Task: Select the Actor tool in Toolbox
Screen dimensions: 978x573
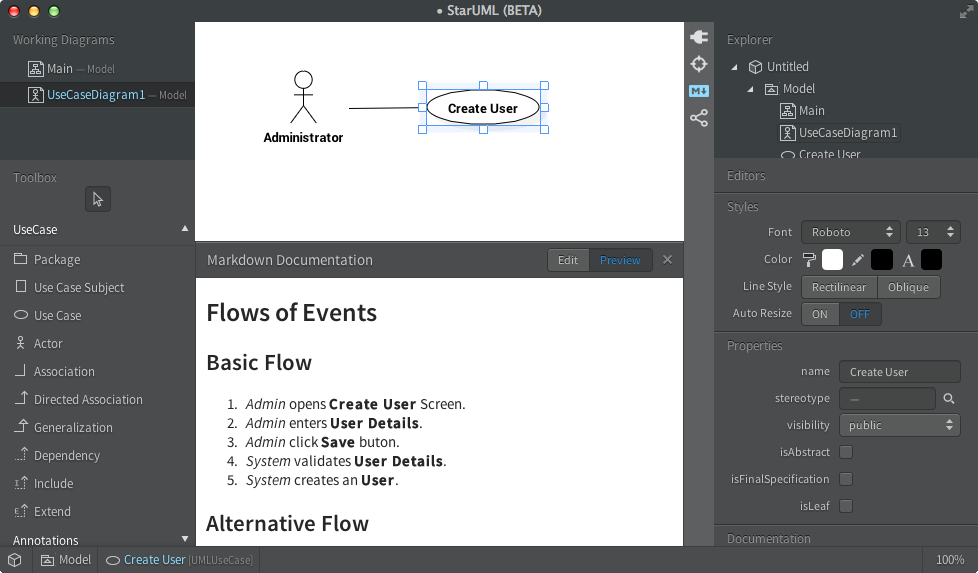Action: pyautogui.click(x=48, y=343)
